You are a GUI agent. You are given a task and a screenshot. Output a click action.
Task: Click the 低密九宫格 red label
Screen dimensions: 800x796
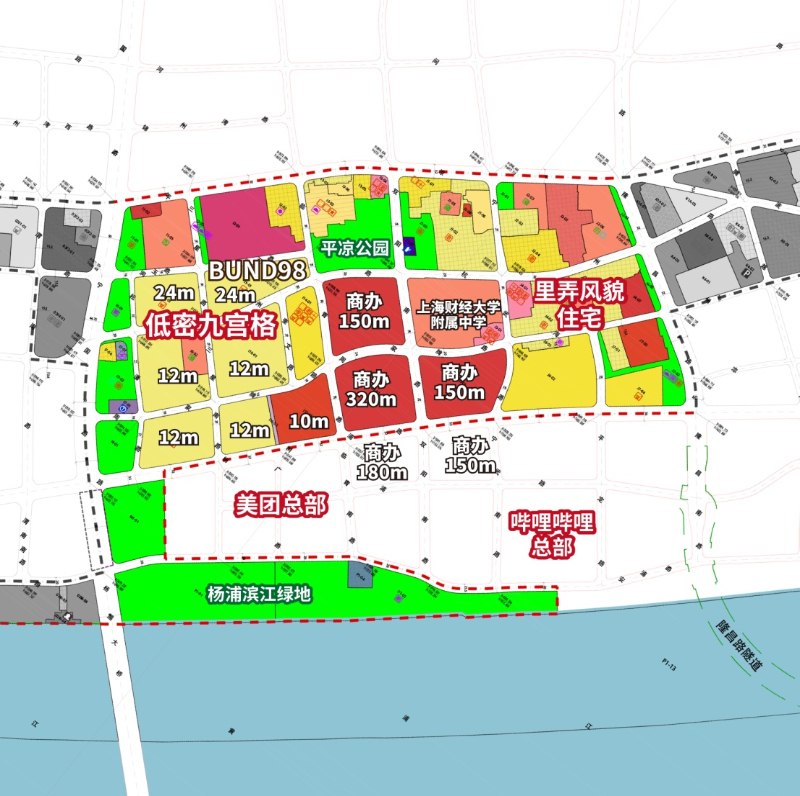pyautogui.click(x=210, y=326)
